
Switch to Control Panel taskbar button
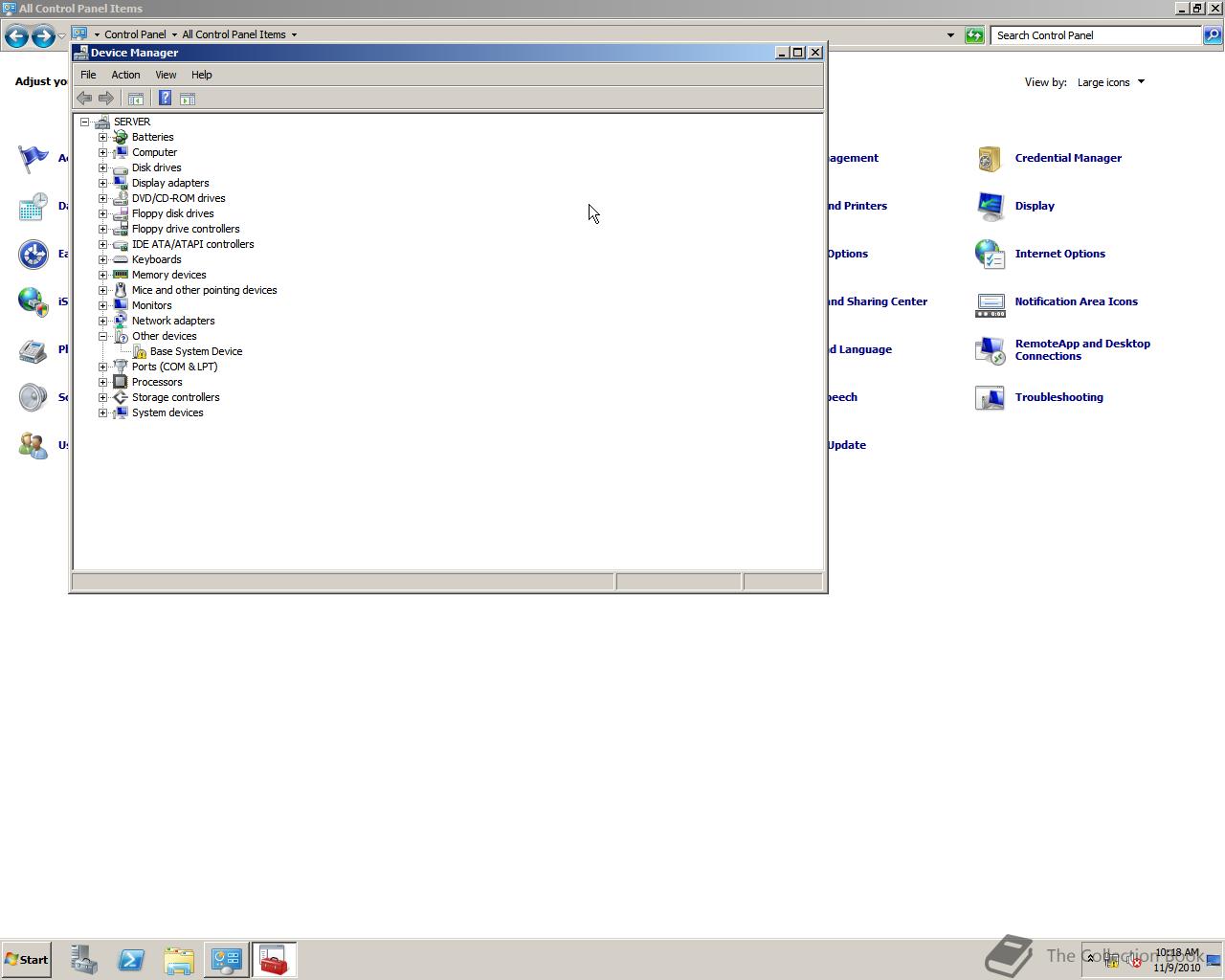pyautogui.click(x=227, y=960)
